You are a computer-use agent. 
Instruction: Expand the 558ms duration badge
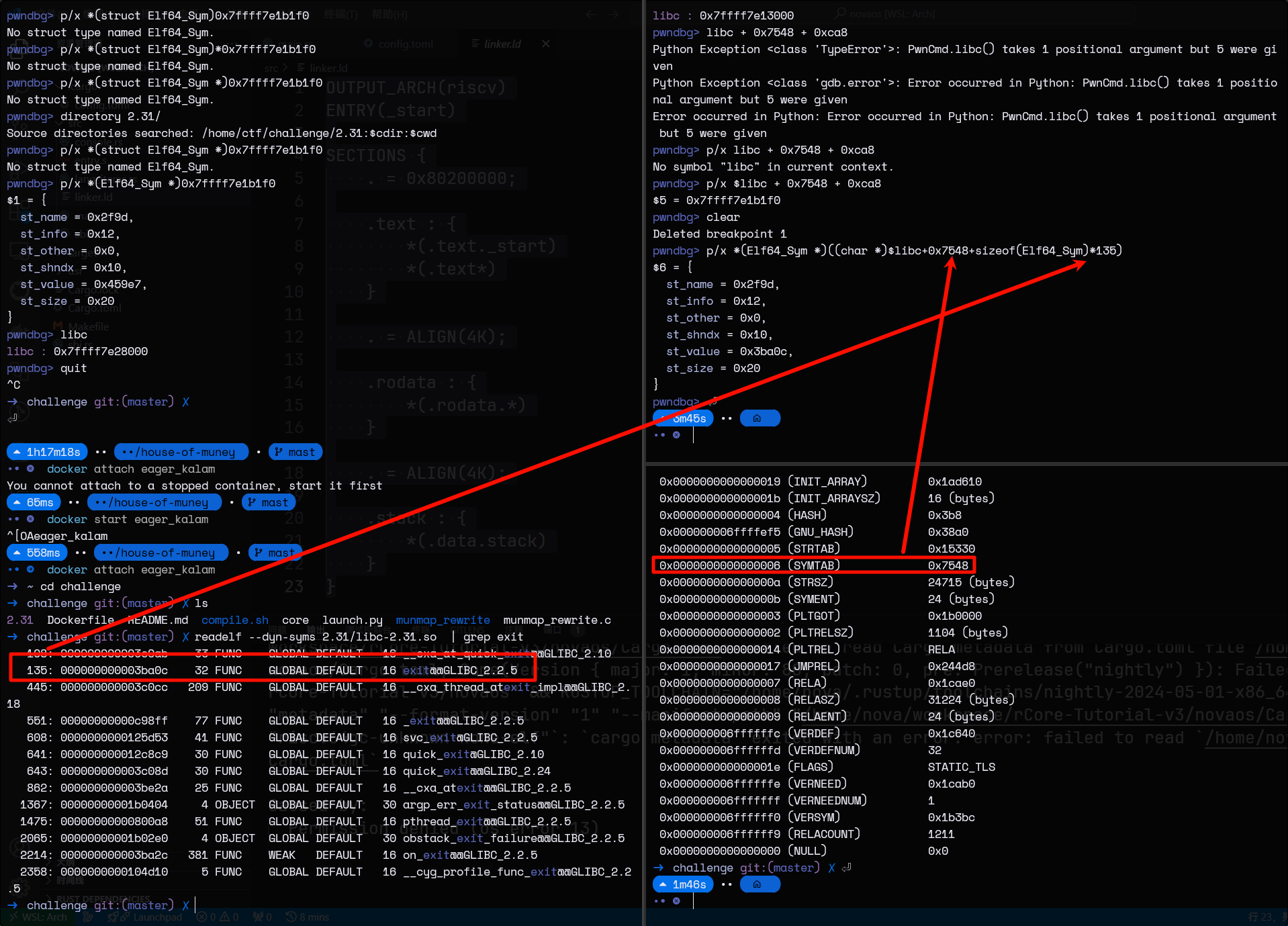37,553
